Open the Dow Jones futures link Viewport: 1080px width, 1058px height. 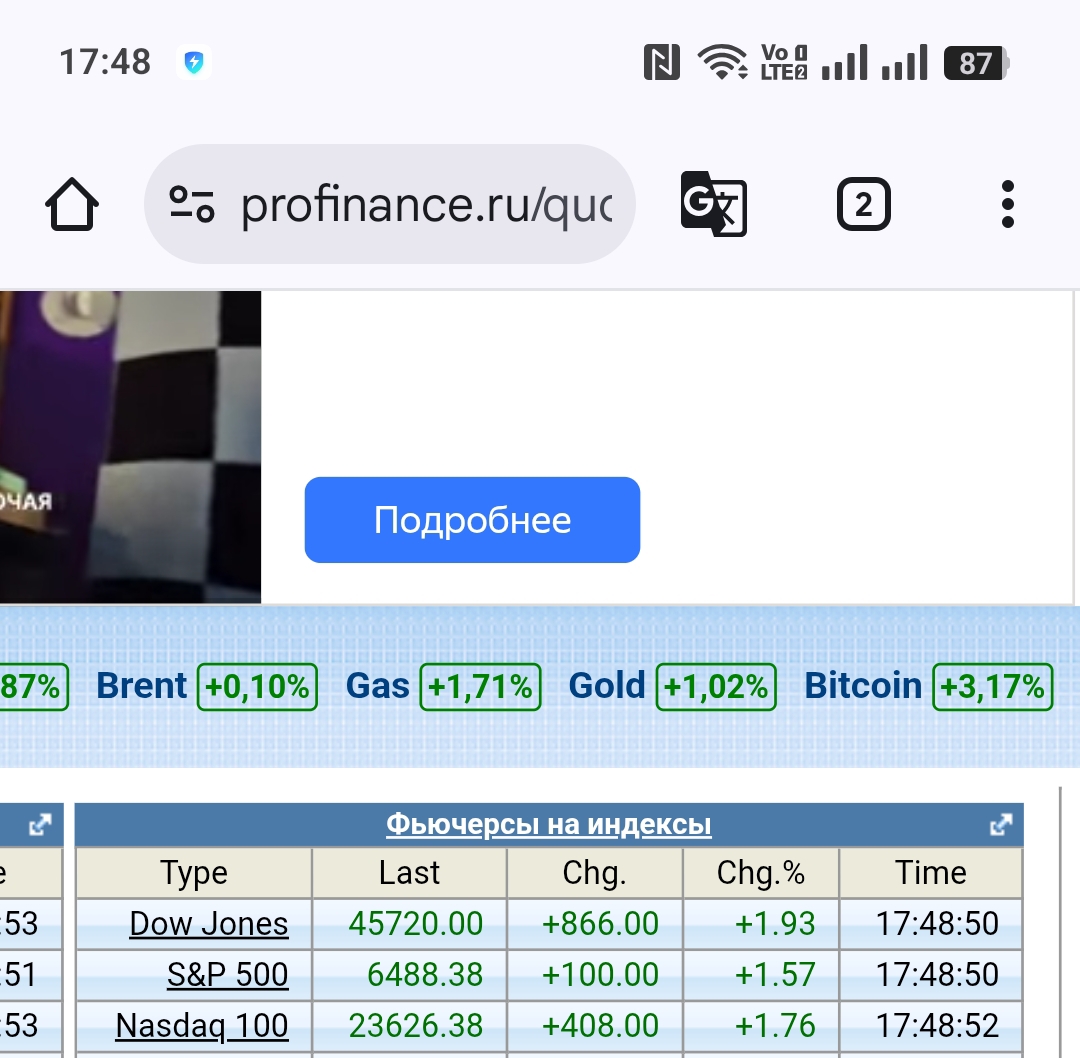coord(209,924)
